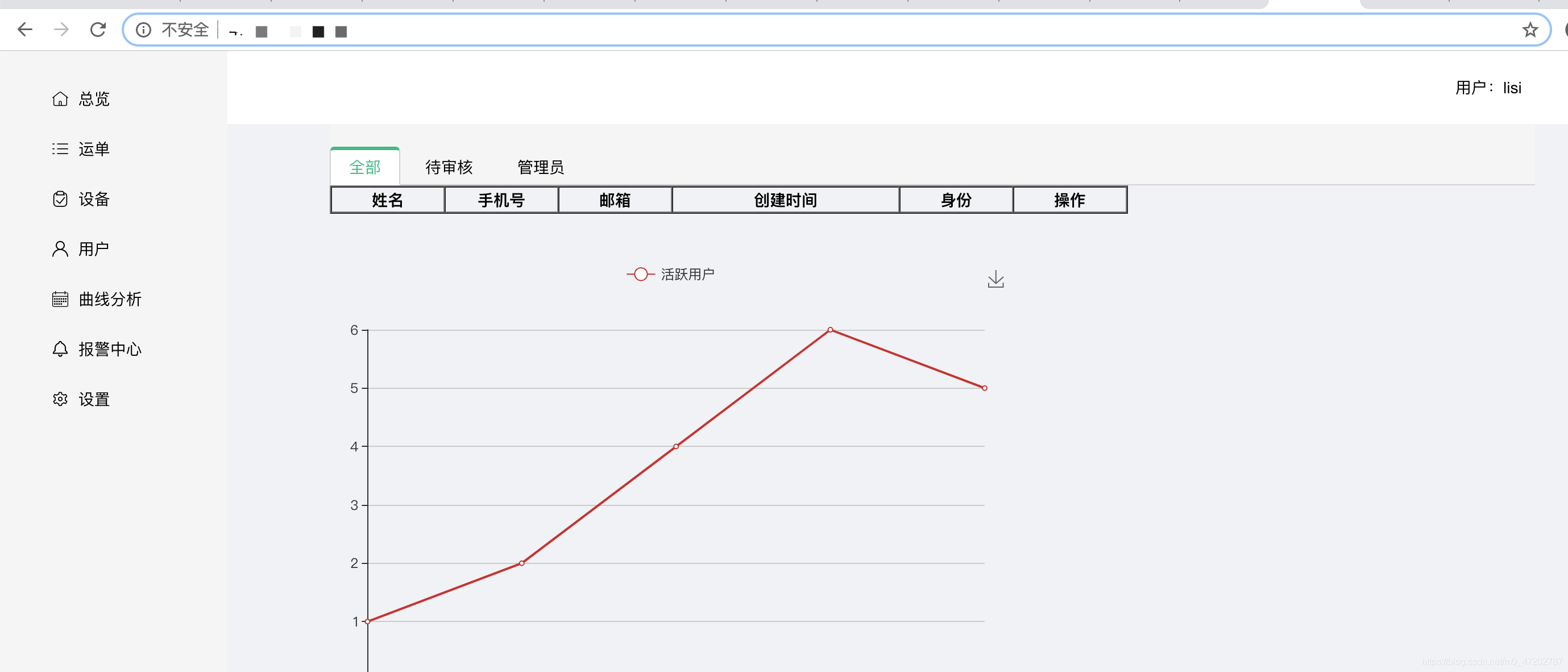Click the site info icon in address bar
The image size is (1568, 672).
(x=144, y=30)
